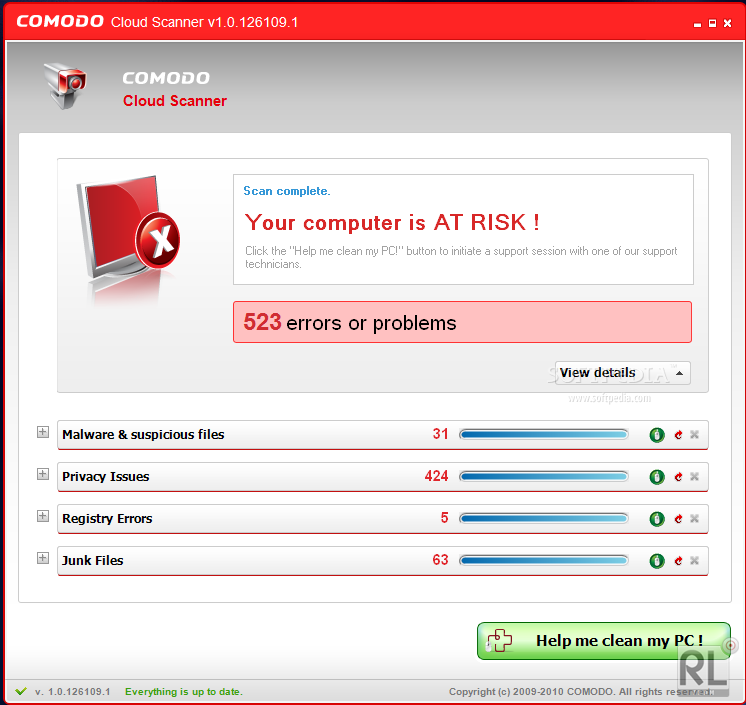Click the 523 errors or problems banner
The width and height of the screenshot is (746, 705).
(462, 322)
